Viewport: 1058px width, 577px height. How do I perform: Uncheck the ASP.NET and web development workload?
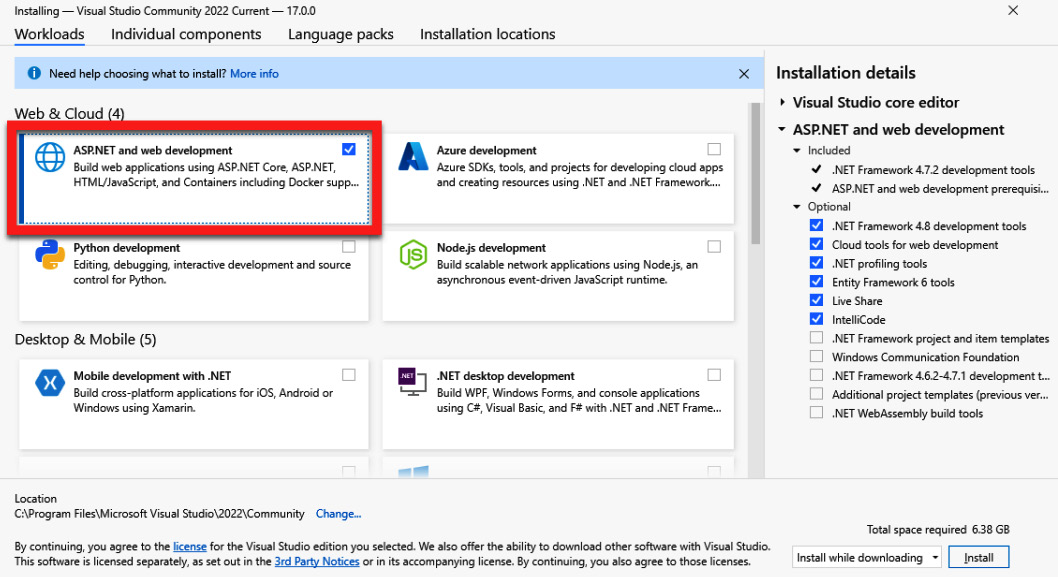coord(349,149)
